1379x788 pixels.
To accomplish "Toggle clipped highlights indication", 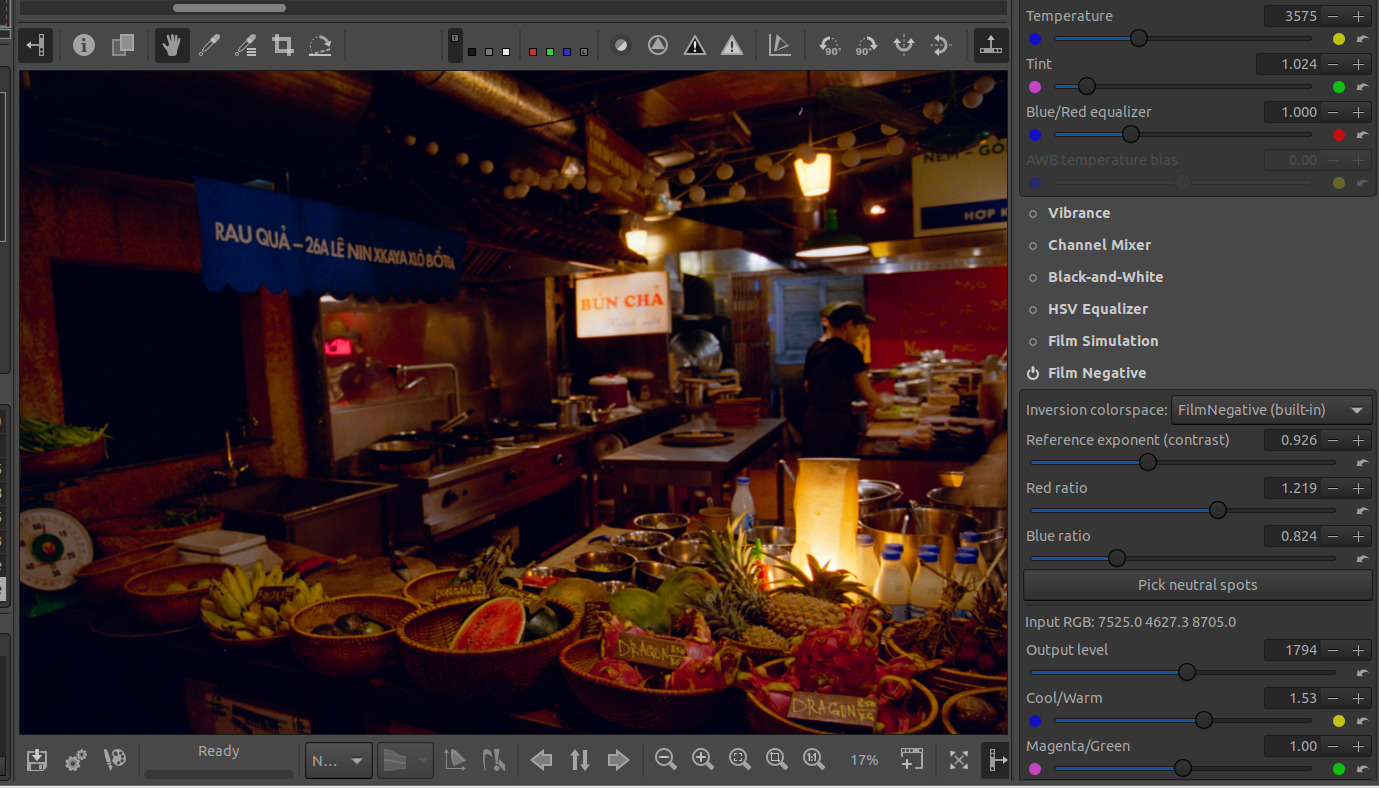I will pos(732,45).
